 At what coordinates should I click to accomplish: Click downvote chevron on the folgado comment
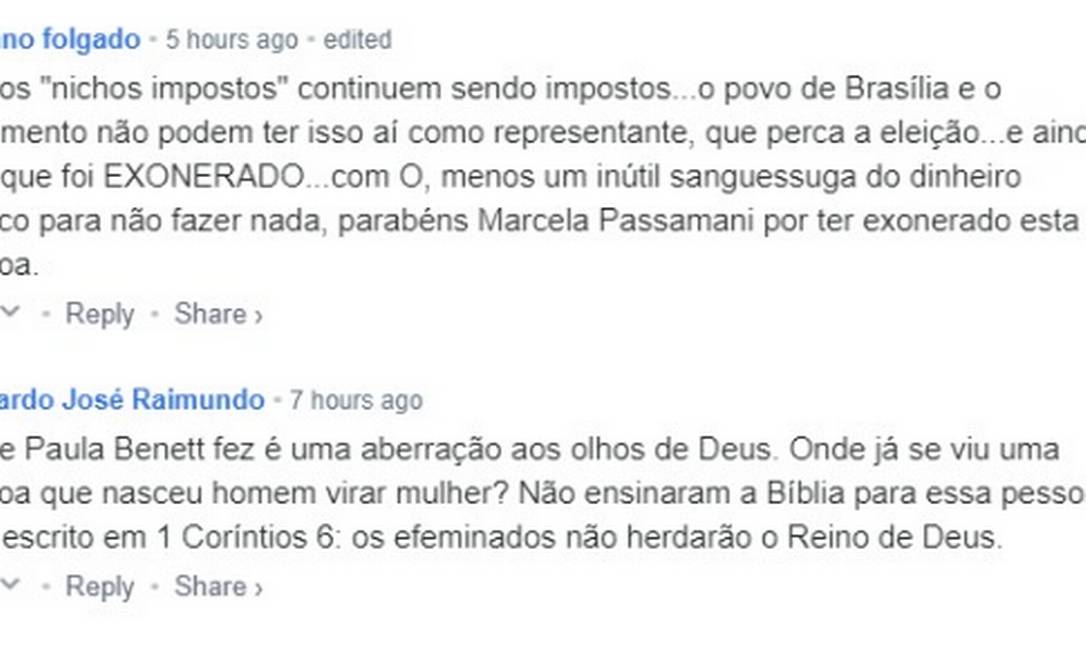tap(10, 313)
